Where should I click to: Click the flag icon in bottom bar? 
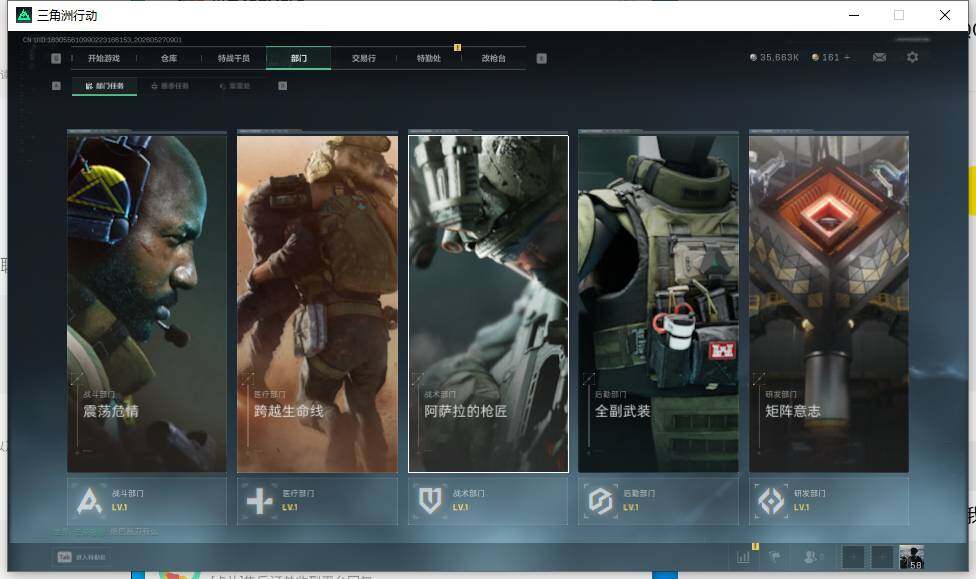(775, 557)
